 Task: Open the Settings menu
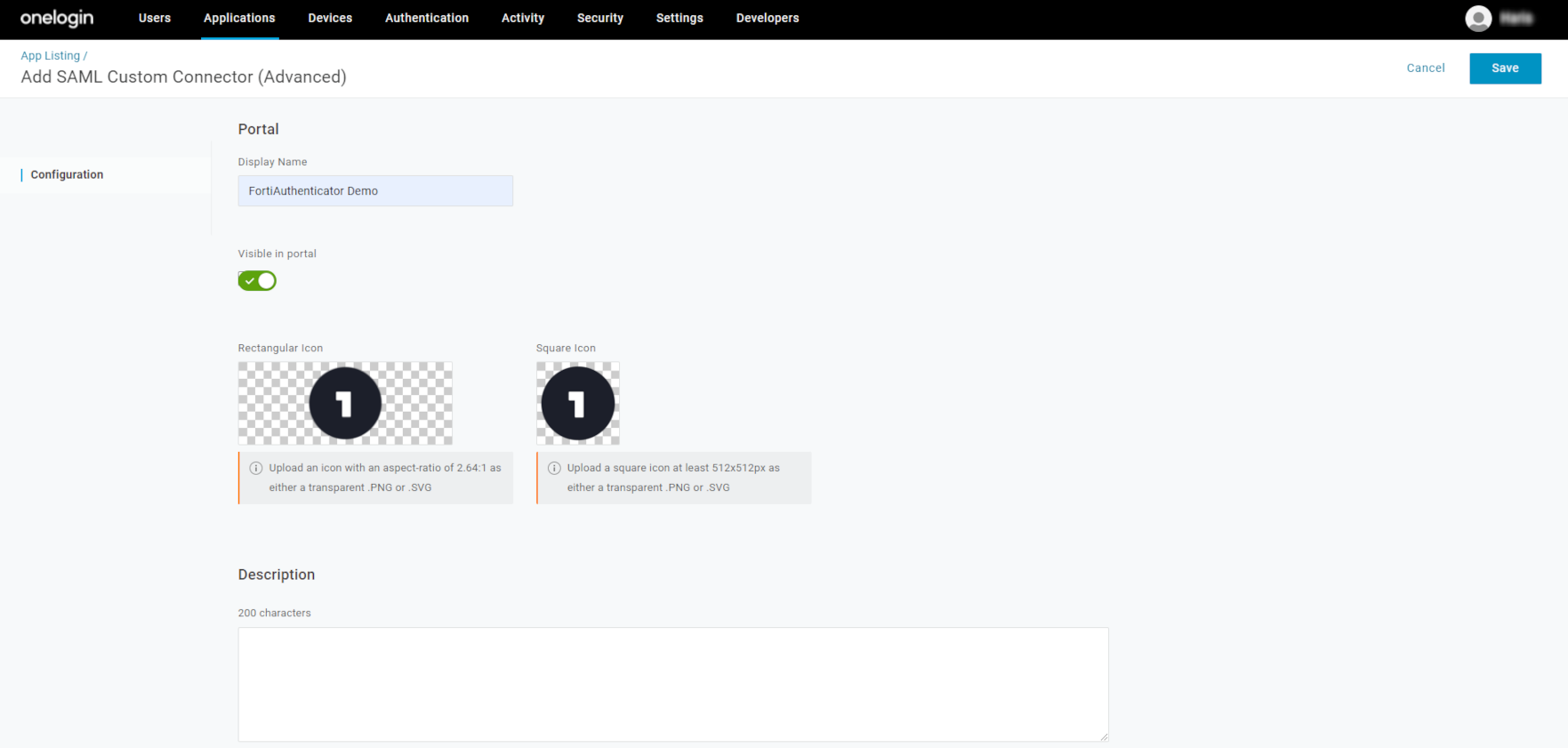coord(679,18)
